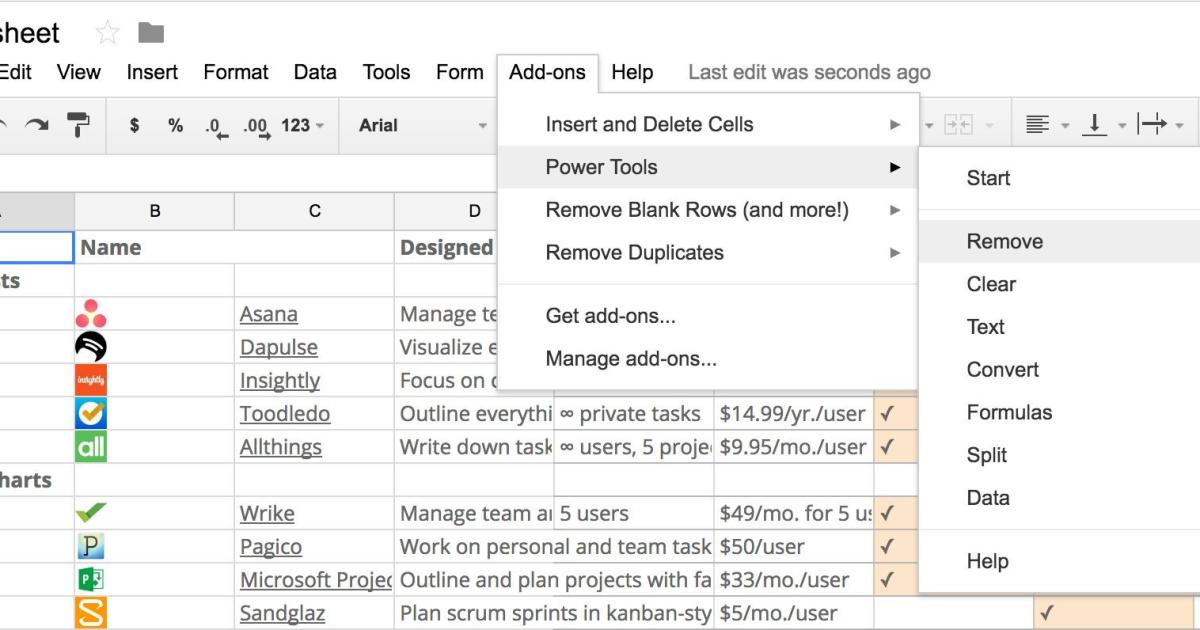This screenshot has height=630, width=1200.
Task: Select the cell containing the Name header
Action: (155, 247)
